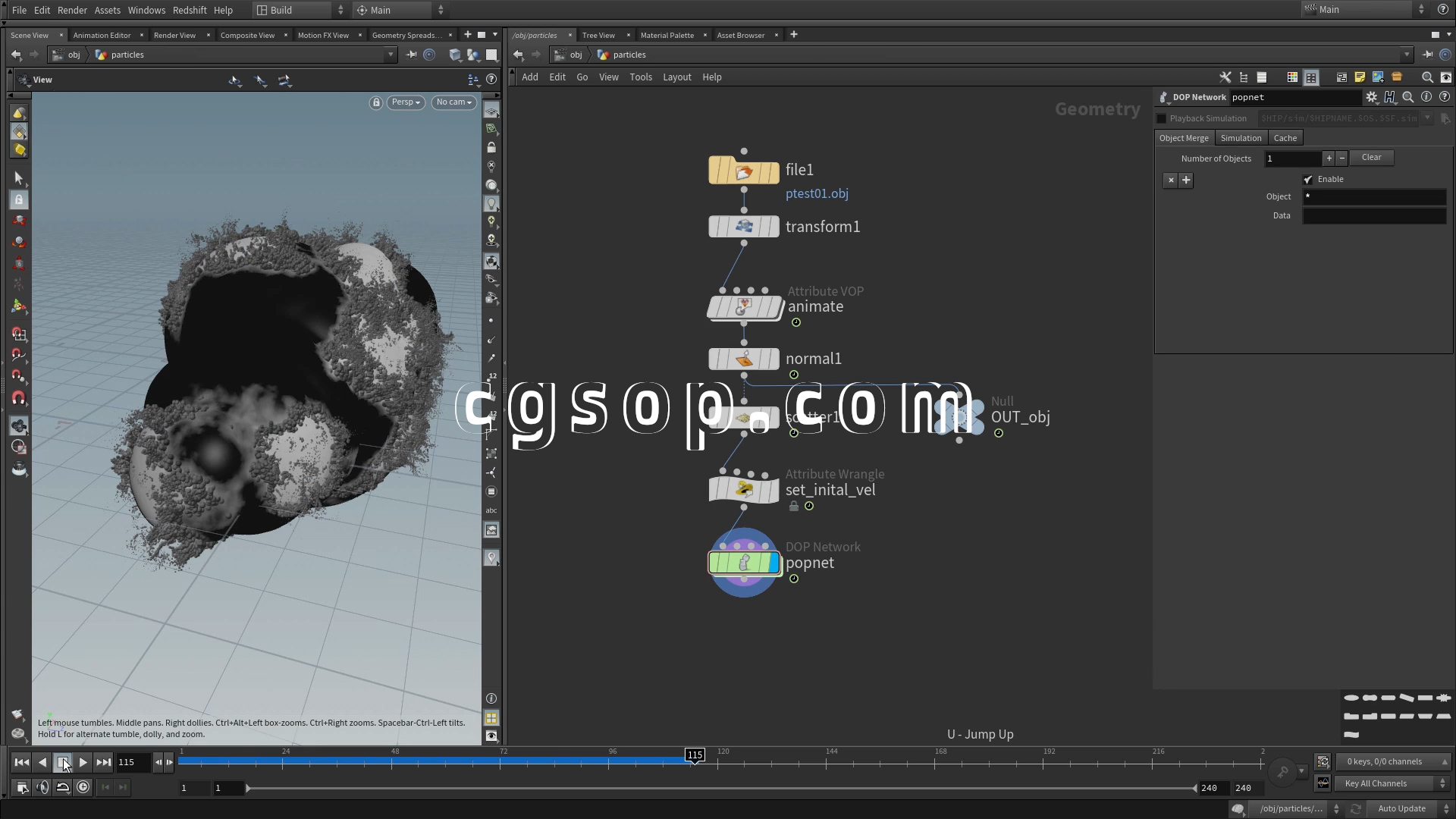Toggle viewport camera lock icon
1456x819 pixels.
click(x=375, y=102)
